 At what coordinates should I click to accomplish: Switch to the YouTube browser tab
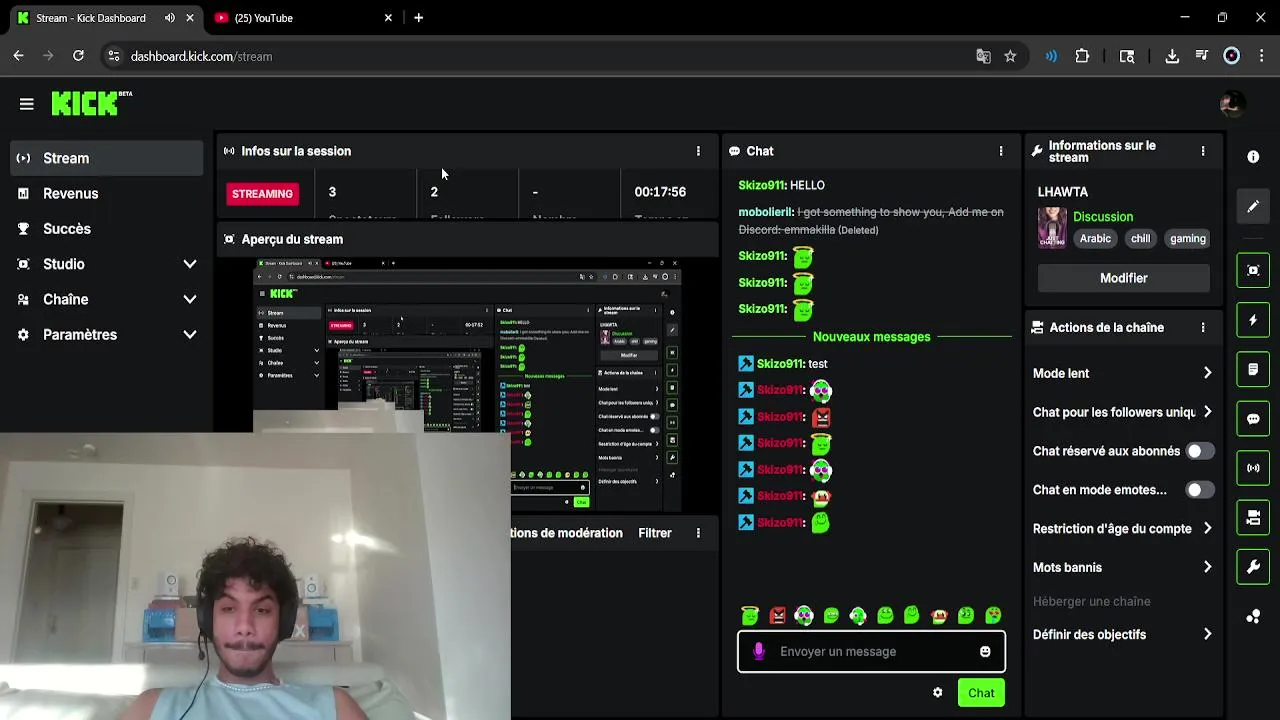(303, 18)
